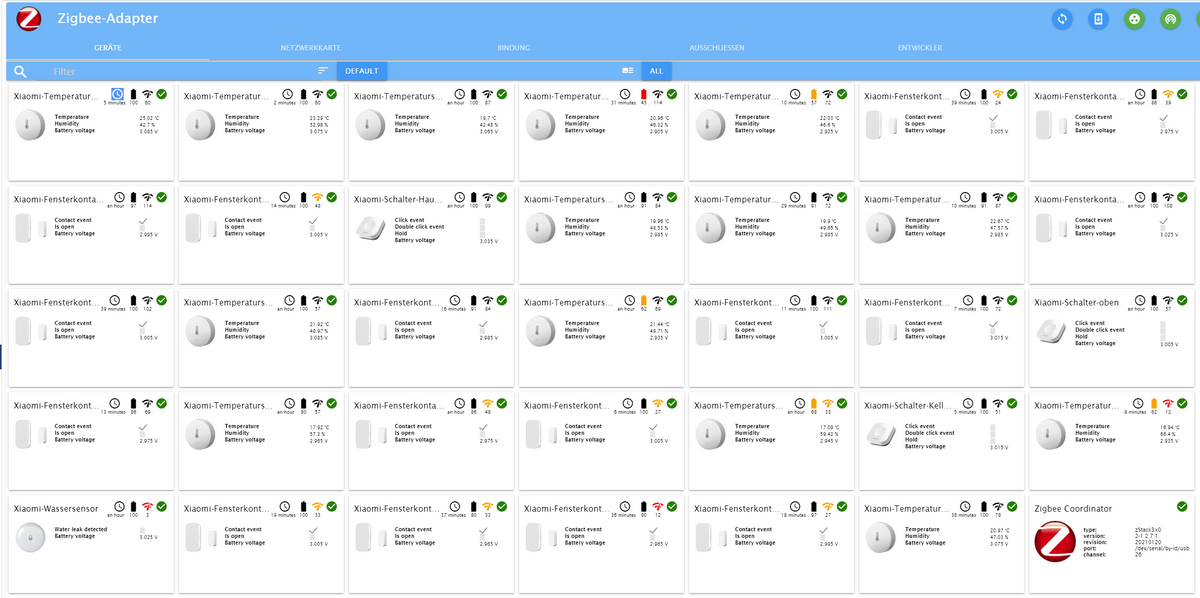Click the blue face-outlet icon in header
This screenshot has width=1200, height=598.
[1134, 19]
